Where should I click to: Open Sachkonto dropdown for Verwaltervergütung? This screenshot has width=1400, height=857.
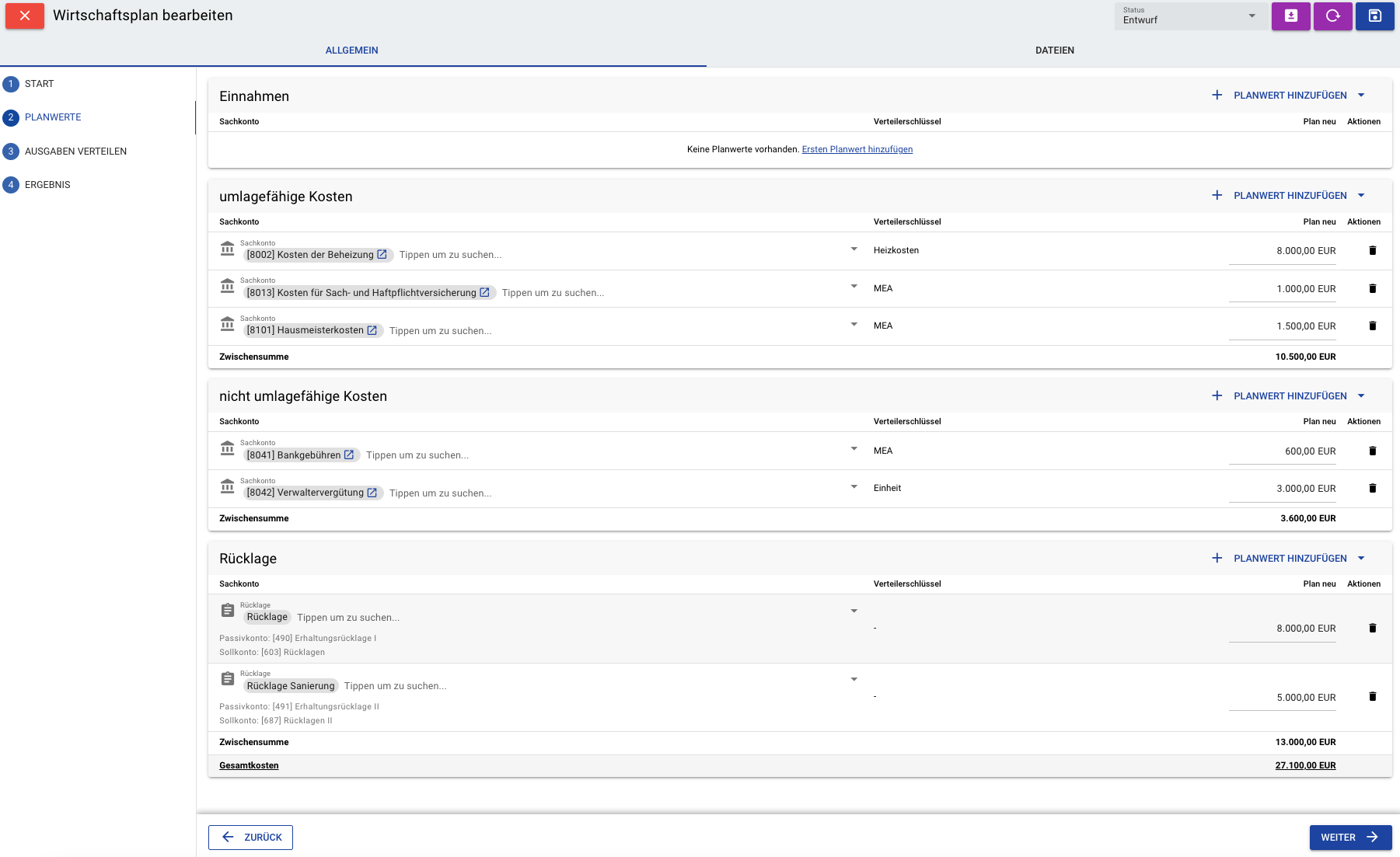(854, 487)
